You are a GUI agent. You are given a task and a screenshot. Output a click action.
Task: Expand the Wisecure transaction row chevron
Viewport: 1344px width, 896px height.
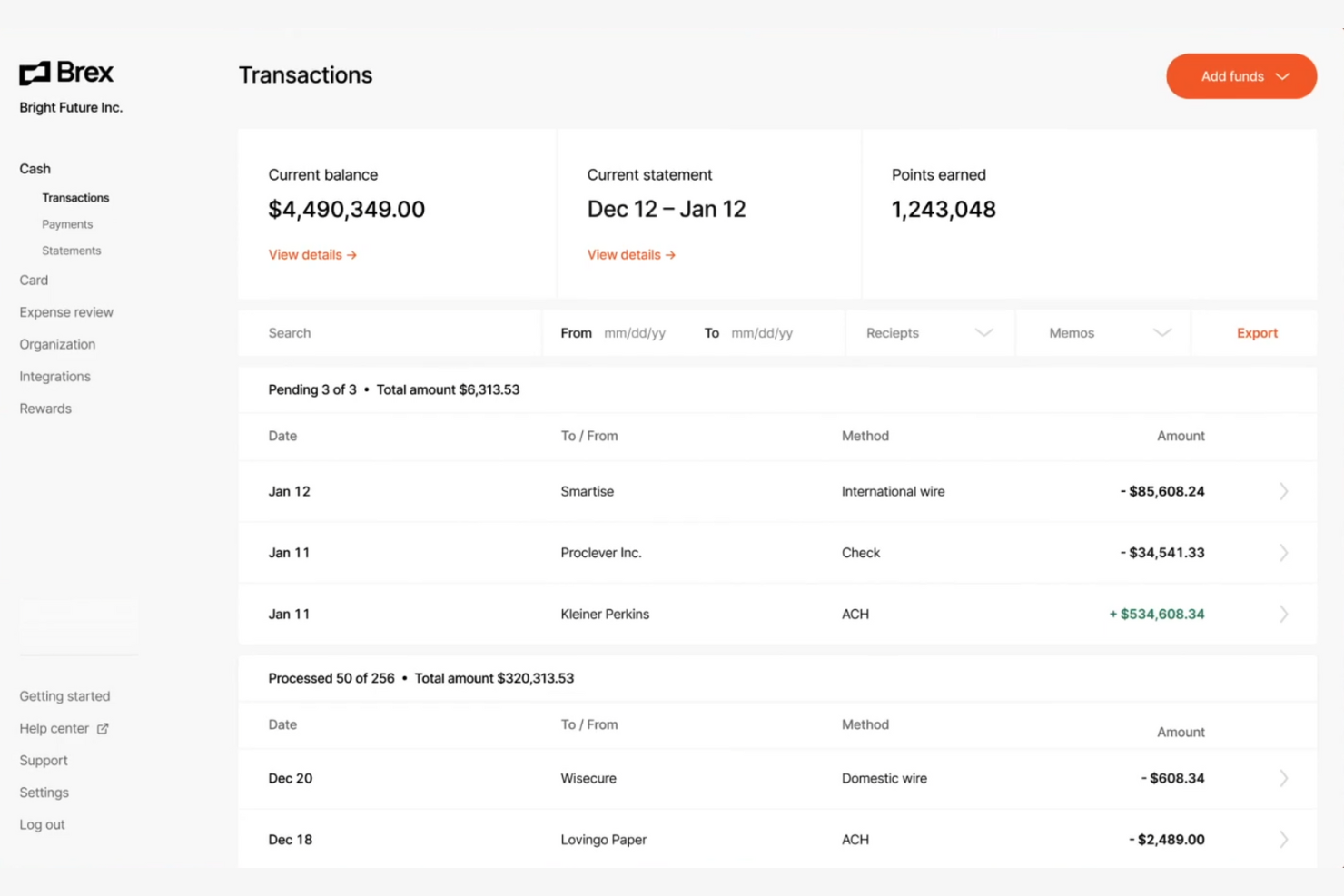[x=1282, y=778]
